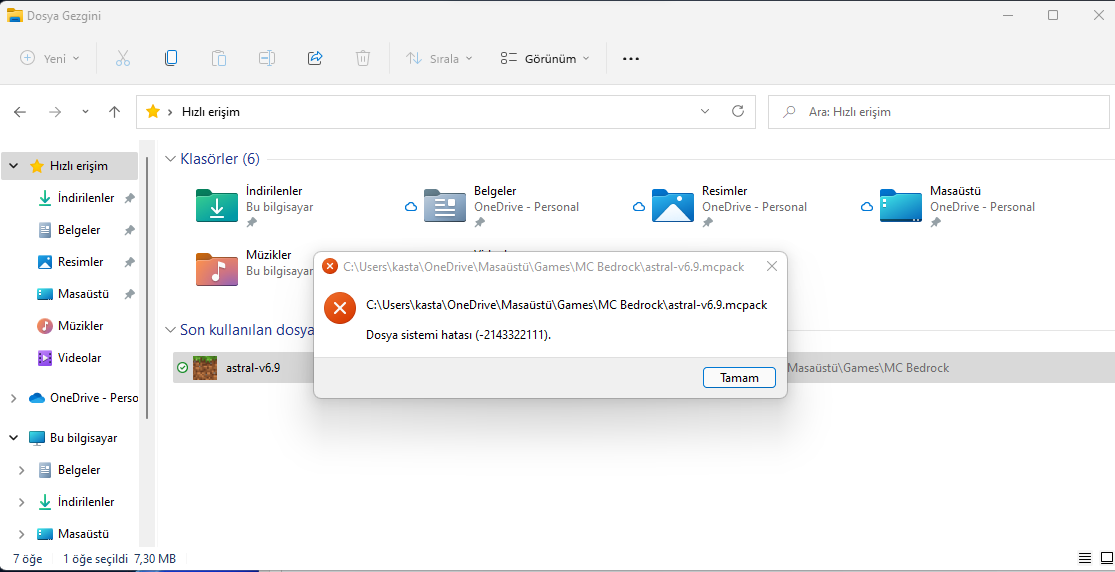The width and height of the screenshot is (1115, 572).
Task: Expand OneDrive tree node in sidebar
Action: pos(13,398)
